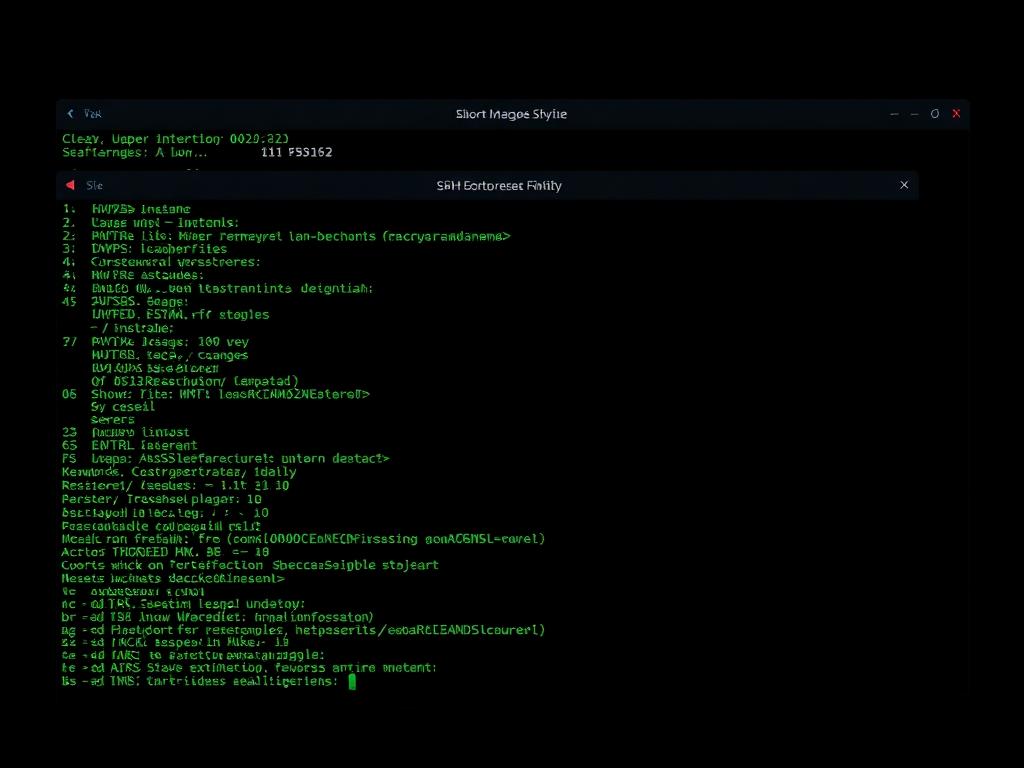
Task: Select line 06 starting 'Show: Tite:'
Action: [216, 394]
